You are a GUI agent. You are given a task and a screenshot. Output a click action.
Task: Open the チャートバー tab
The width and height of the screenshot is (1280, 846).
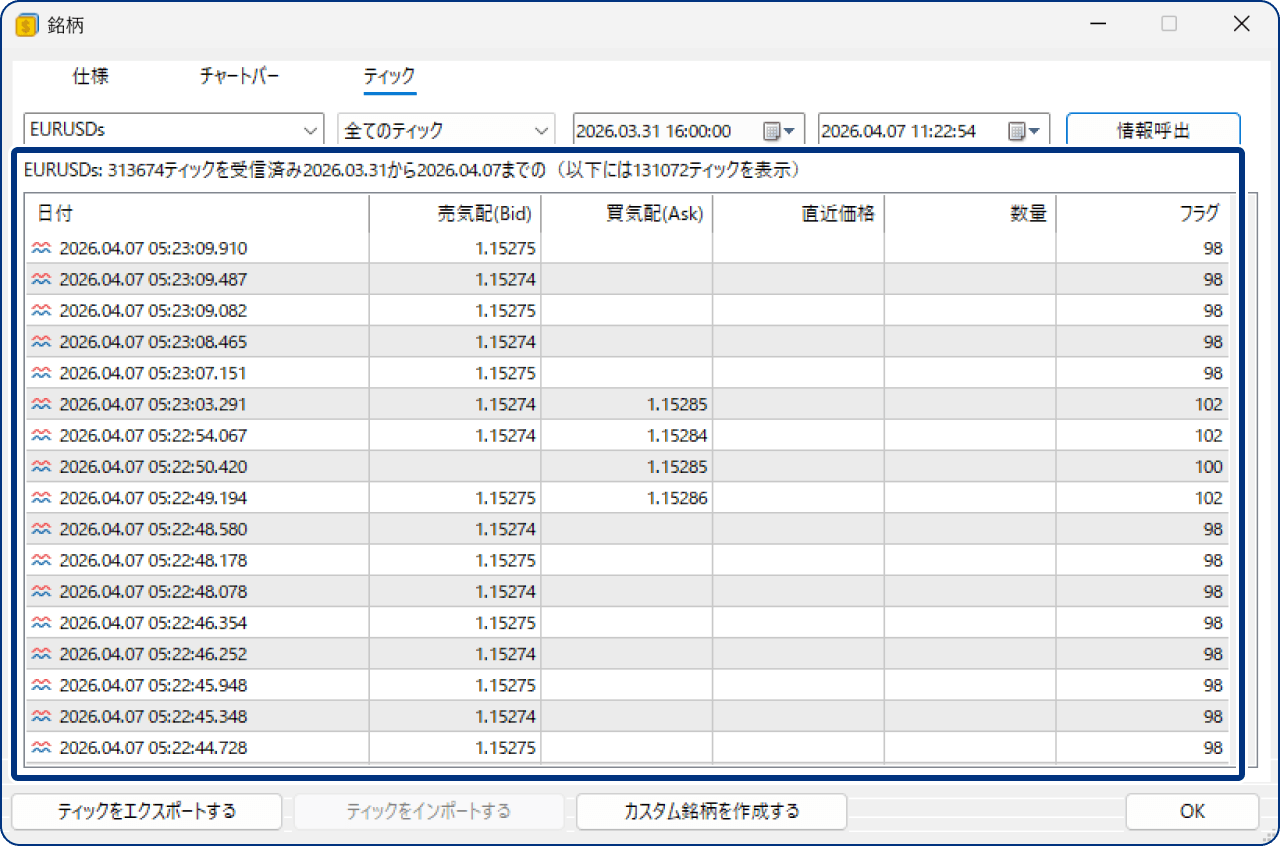click(x=238, y=76)
